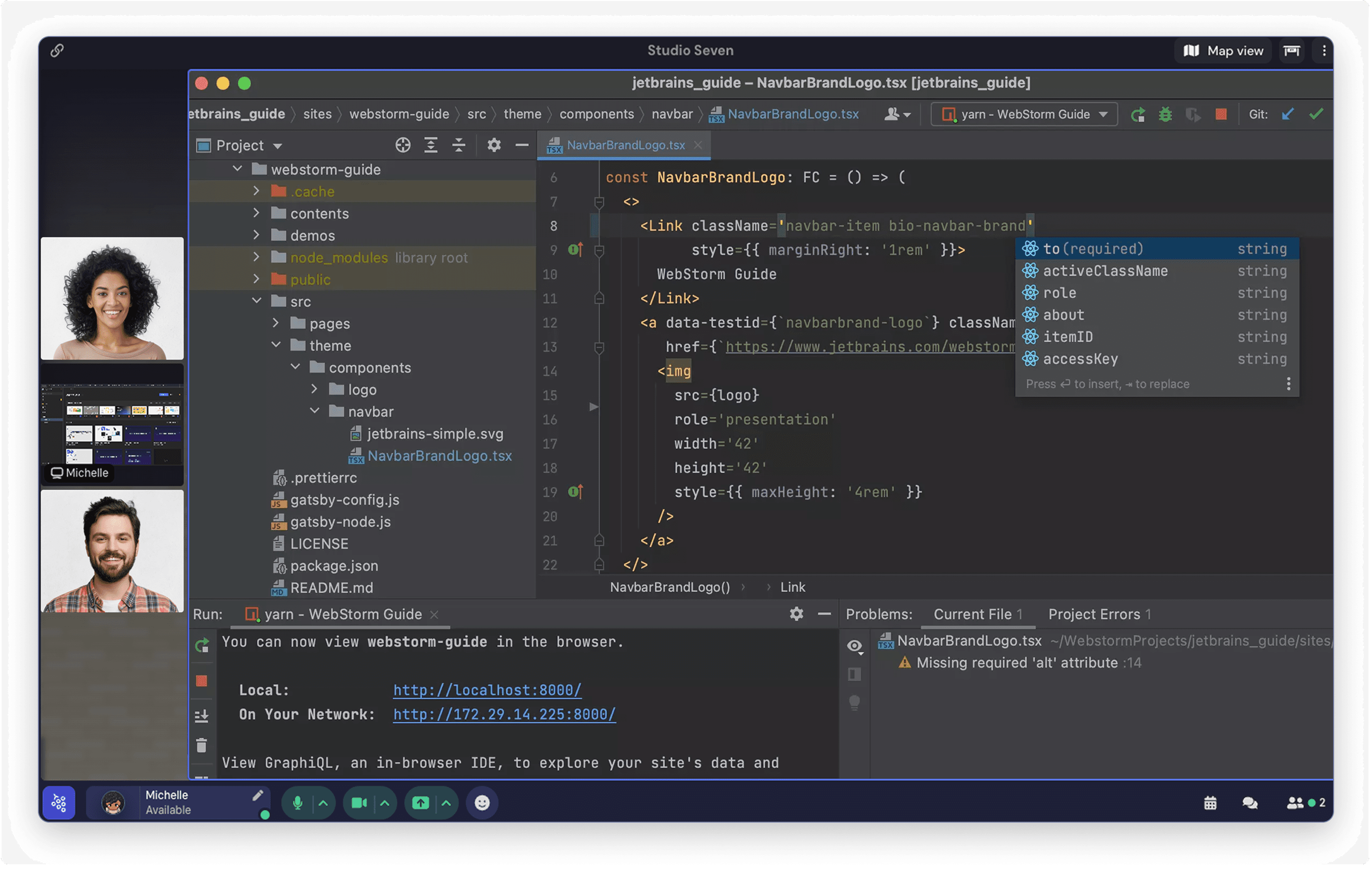
Task: Open the desk icon next to Map view
Action: click(x=1292, y=51)
